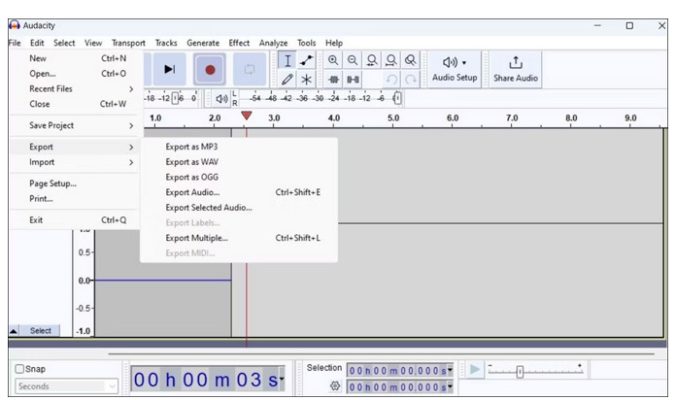Select Export Selected Audio...
This screenshot has width=676, height=400.
[x=238, y=207]
